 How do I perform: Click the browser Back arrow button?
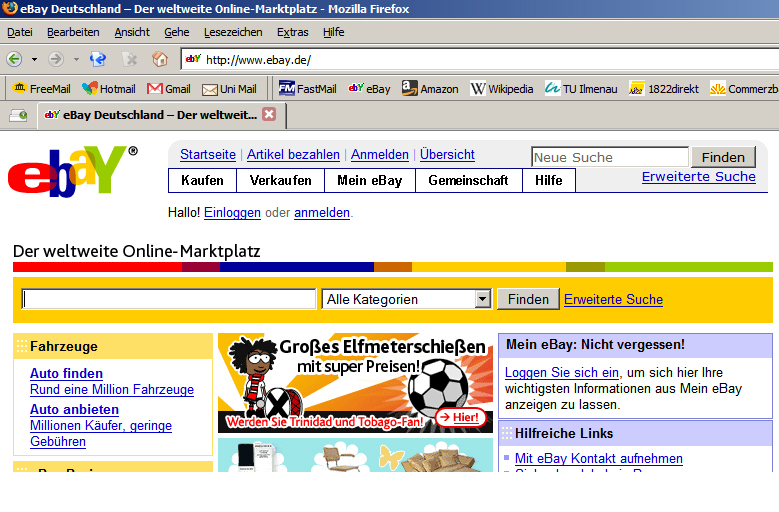point(15,59)
